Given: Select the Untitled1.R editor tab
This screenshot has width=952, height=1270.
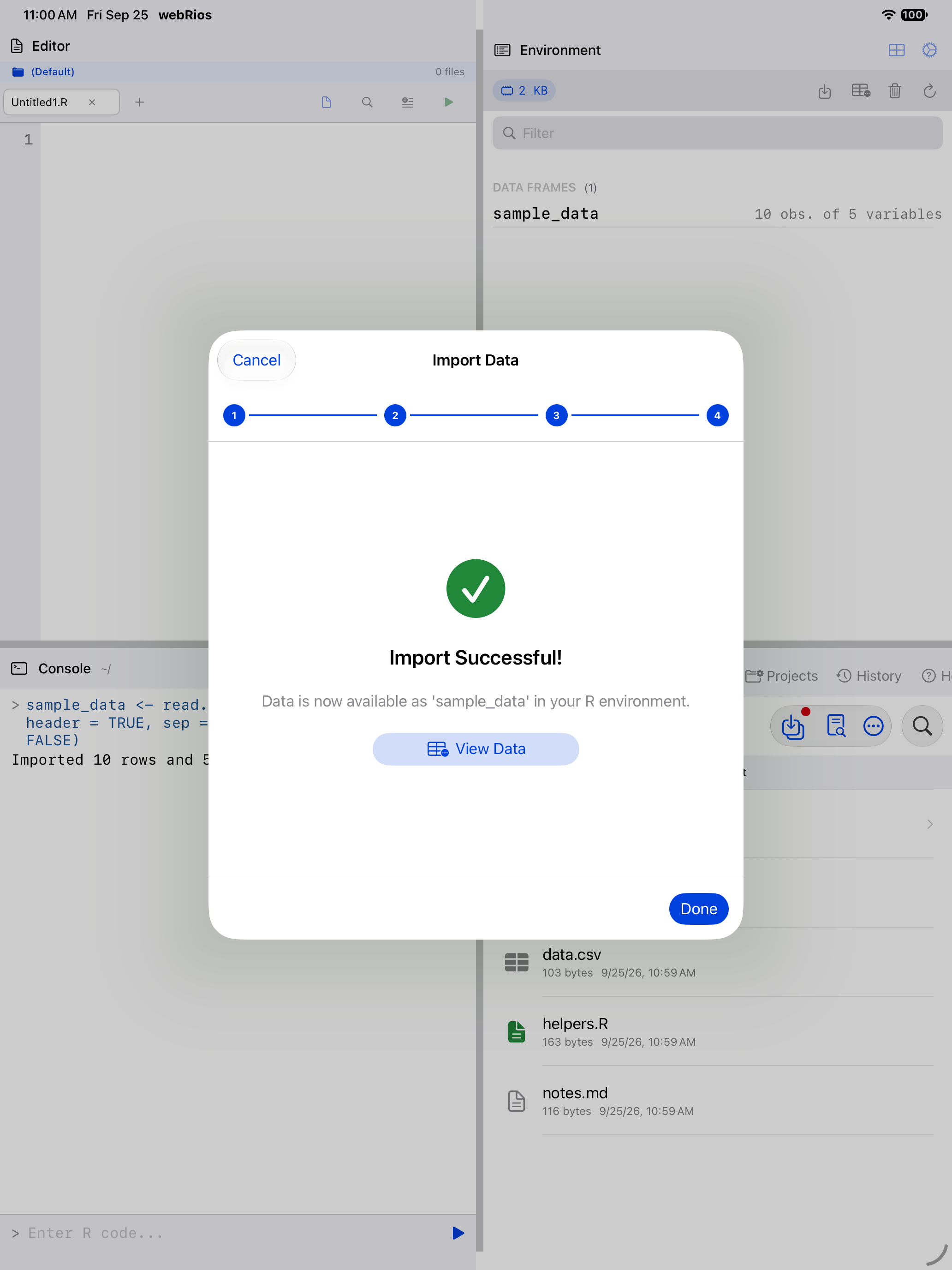Looking at the screenshot, I should coord(61,102).
